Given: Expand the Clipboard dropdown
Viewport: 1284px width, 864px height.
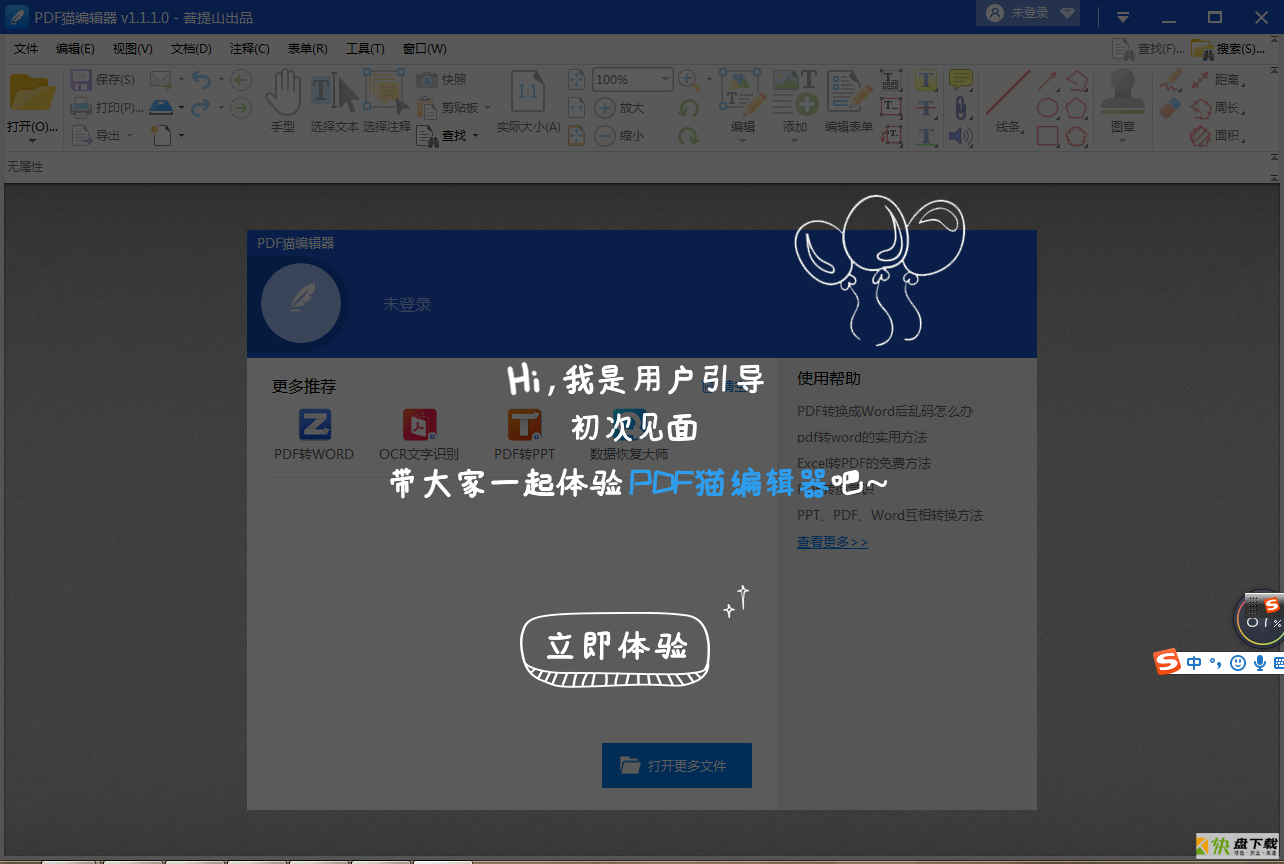Looking at the screenshot, I should point(488,107).
